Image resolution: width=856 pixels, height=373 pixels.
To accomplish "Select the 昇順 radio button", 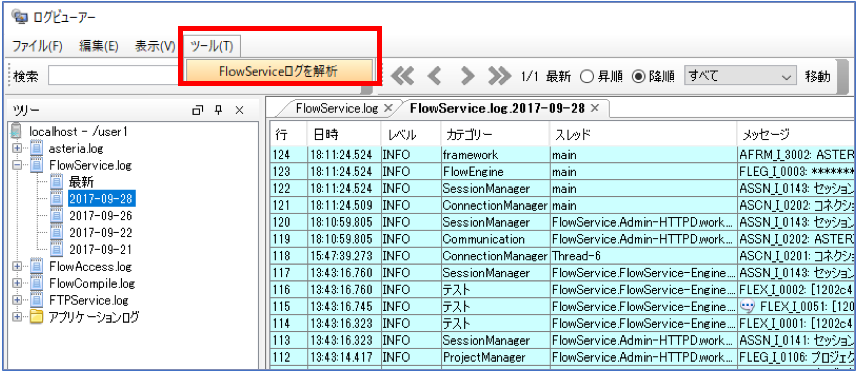I will point(586,76).
